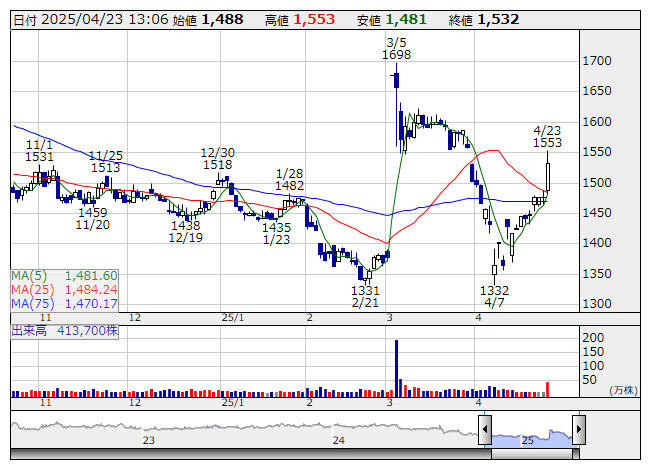This screenshot has height=470, width=653.
Task: Click the year 25 marker in the navigator
Action: [x=528, y=440]
